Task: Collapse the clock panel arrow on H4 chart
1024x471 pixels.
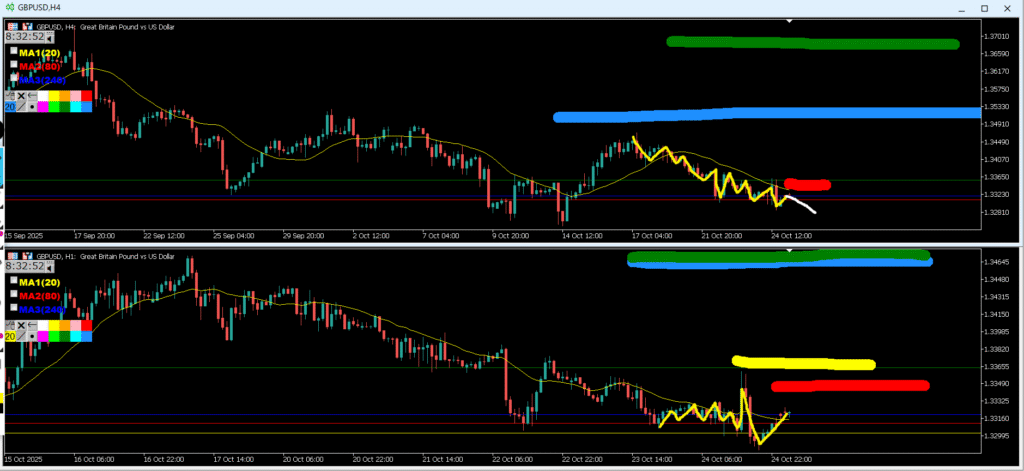Action: [x=50, y=38]
